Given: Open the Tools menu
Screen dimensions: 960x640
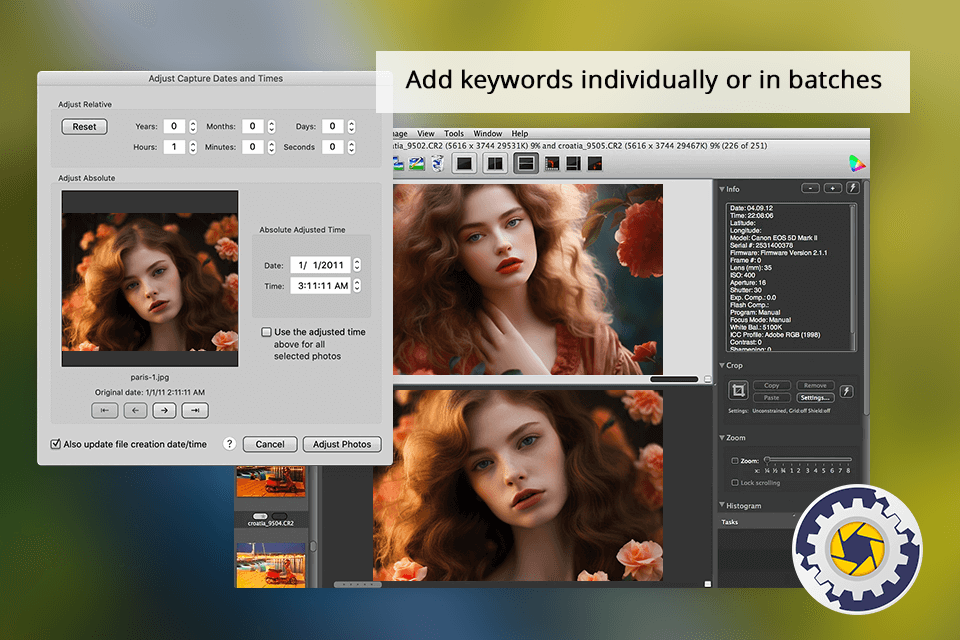Looking at the screenshot, I should click(x=454, y=134).
